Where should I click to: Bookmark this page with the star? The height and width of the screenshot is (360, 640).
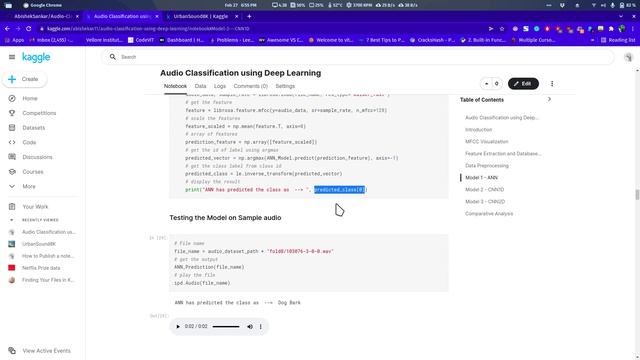pyautogui.click(x=502, y=29)
